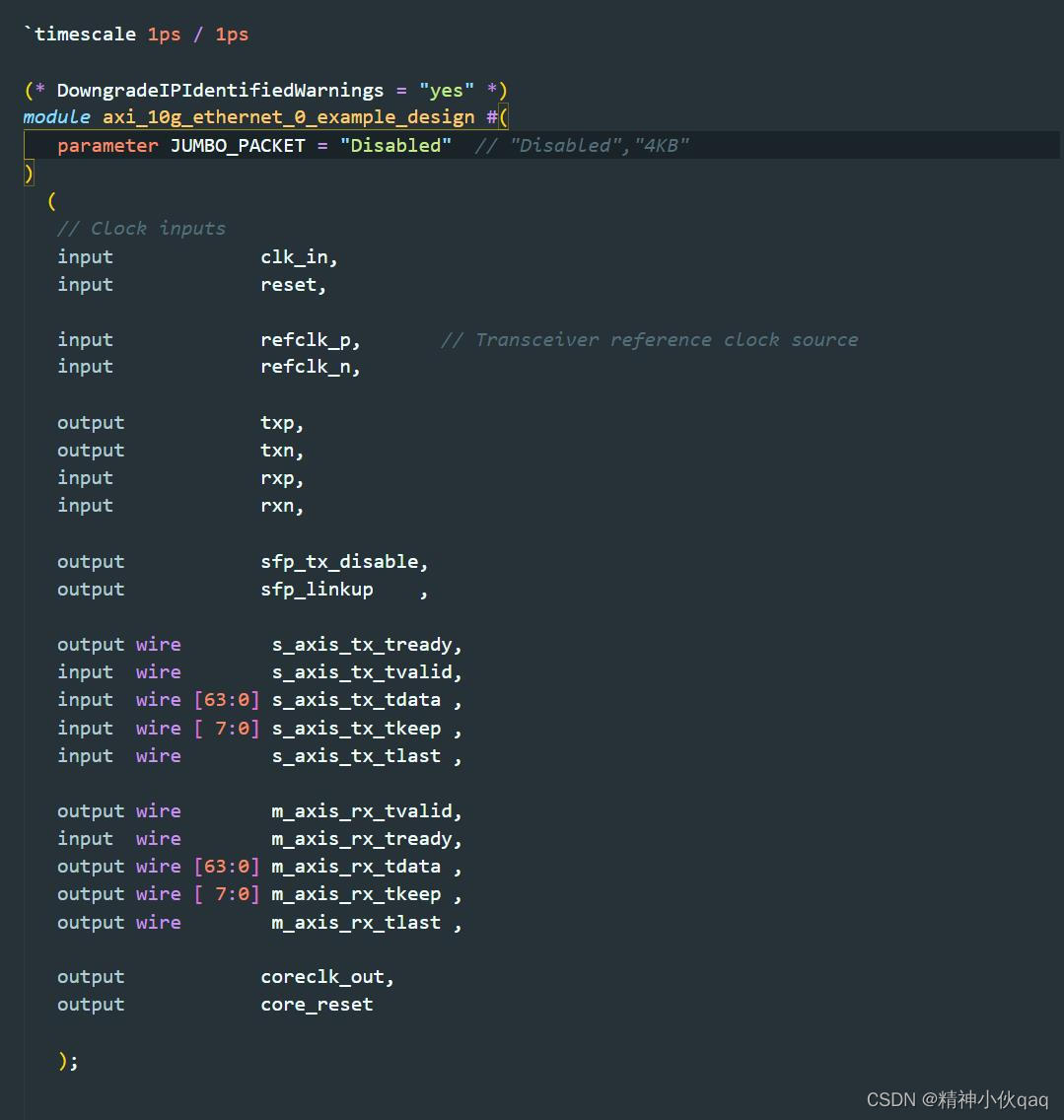Click the m_axis_rx_tdata signal
This screenshot has width=1064, height=1120.
[x=356, y=867]
